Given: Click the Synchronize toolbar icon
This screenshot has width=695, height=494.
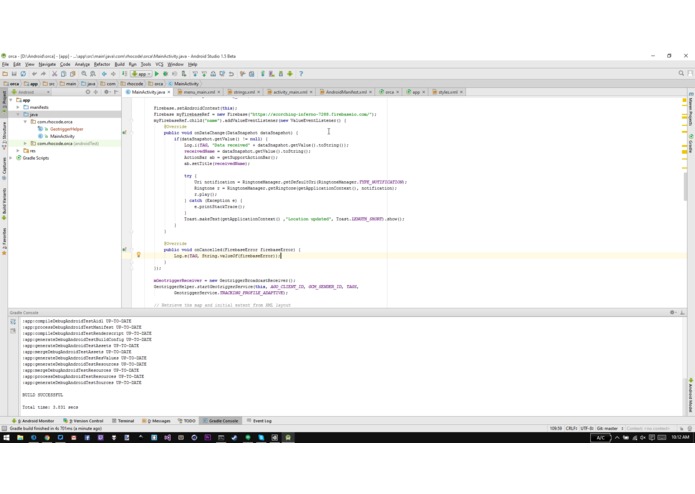Looking at the screenshot, I should click(x=23, y=74).
